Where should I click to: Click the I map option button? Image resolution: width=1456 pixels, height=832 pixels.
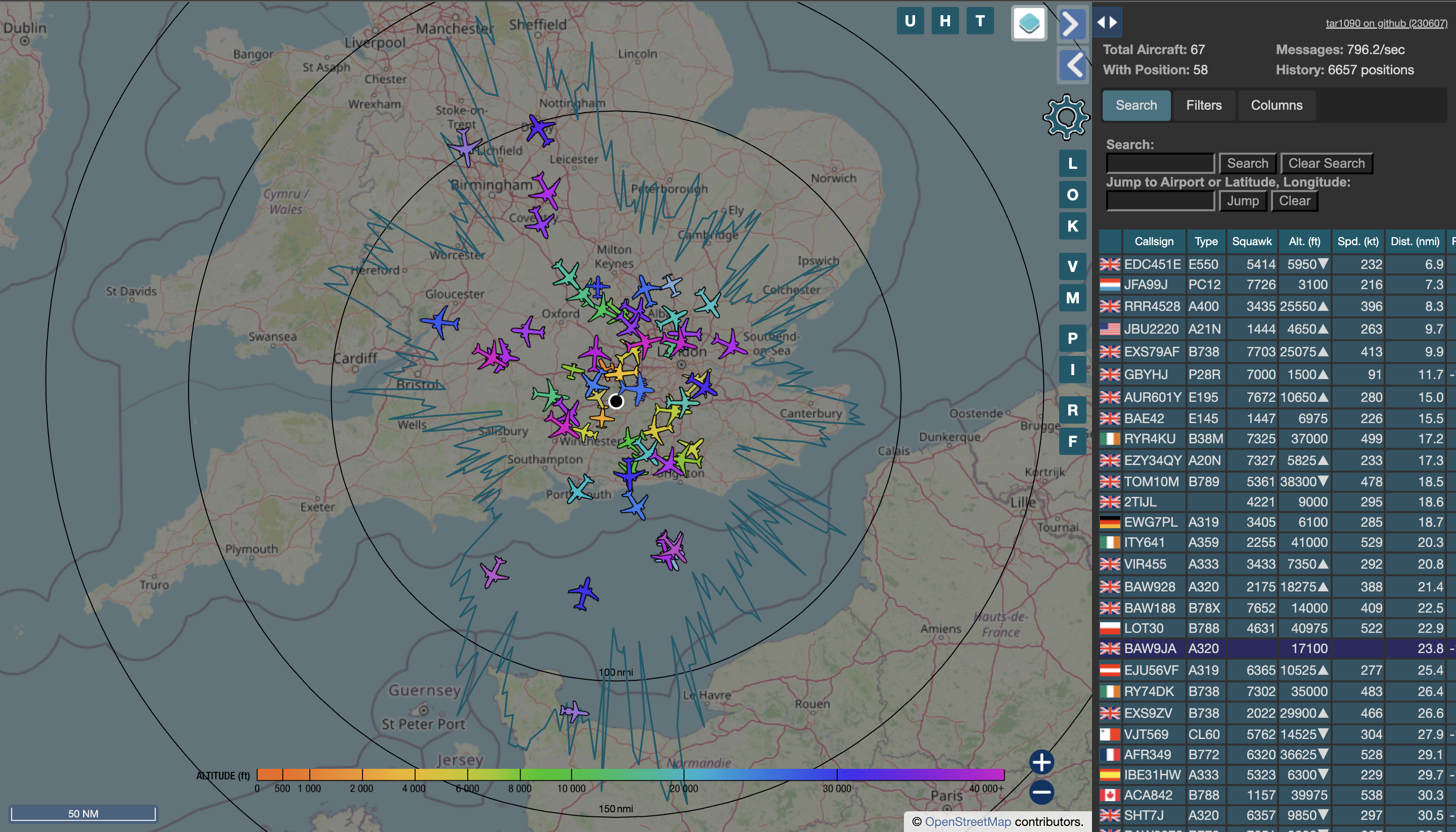pyautogui.click(x=1072, y=369)
